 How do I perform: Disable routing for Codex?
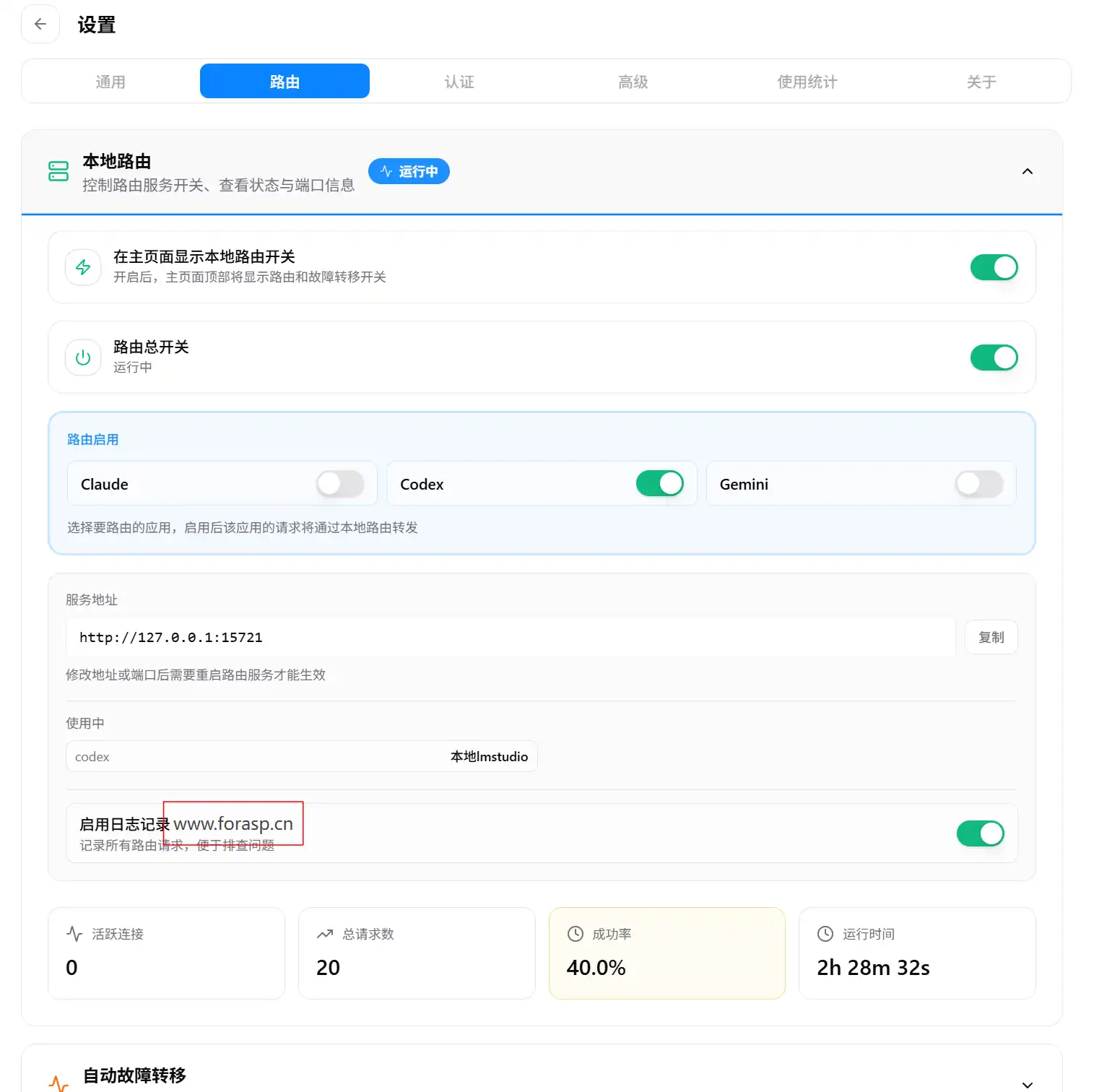click(660, 484)
